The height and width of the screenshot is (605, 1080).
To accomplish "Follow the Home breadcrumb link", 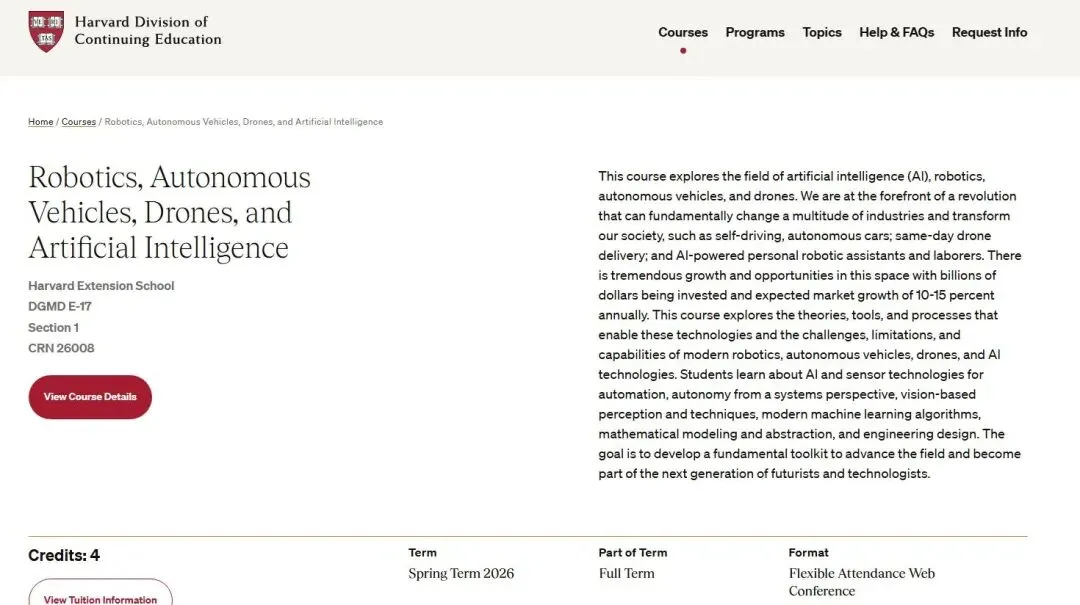I will point(41,122).
